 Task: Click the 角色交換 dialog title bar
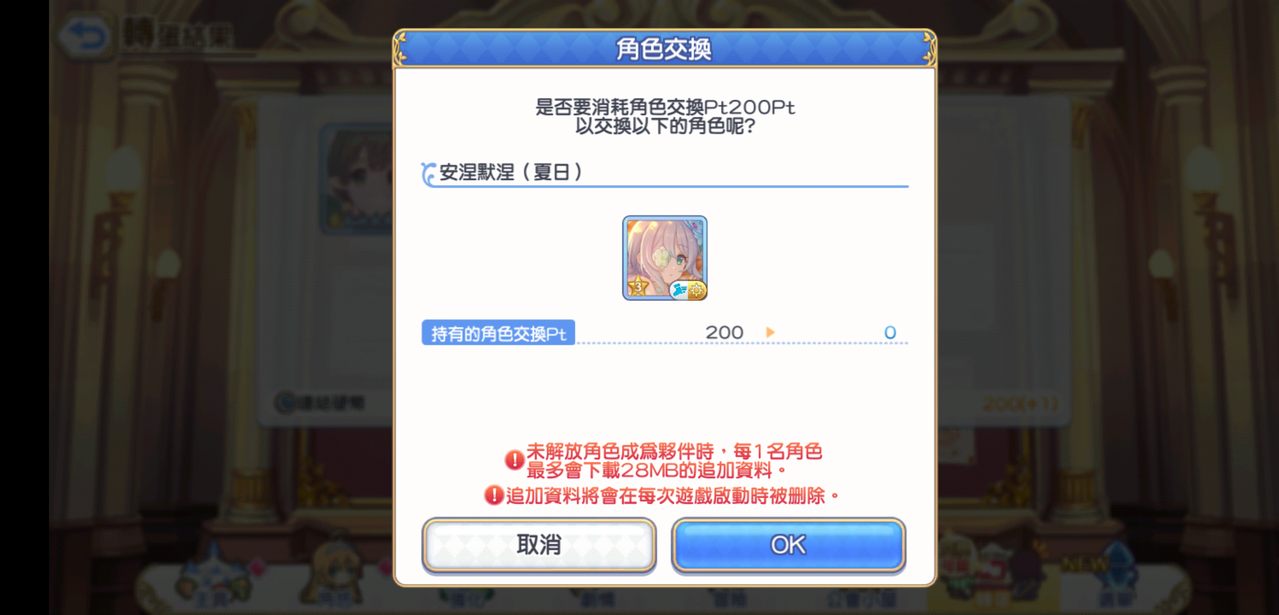(664, 49)
